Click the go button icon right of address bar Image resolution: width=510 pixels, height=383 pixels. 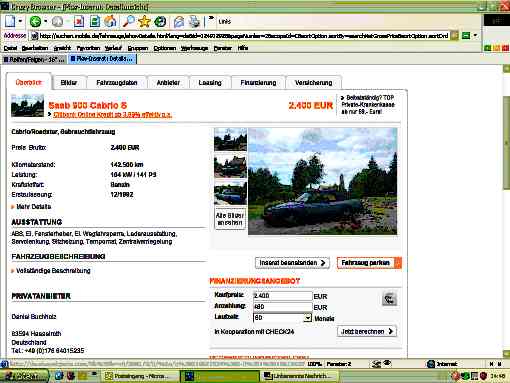coord(466,35)
